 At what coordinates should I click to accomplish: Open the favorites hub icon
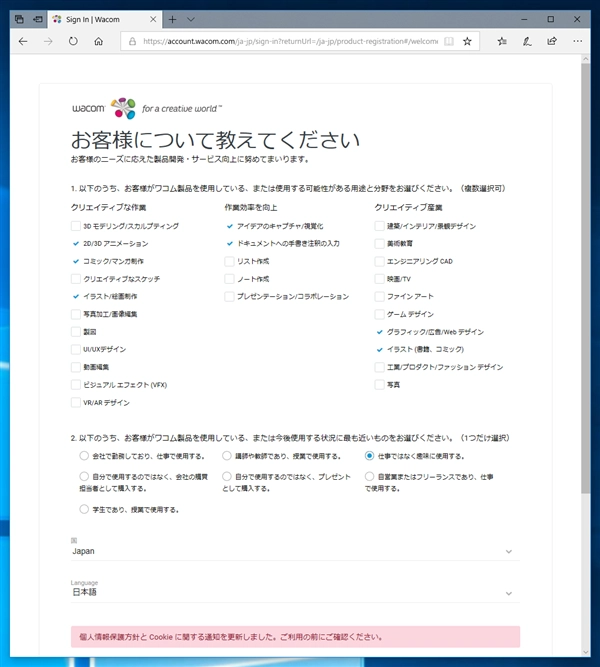[x=502, y=41]
